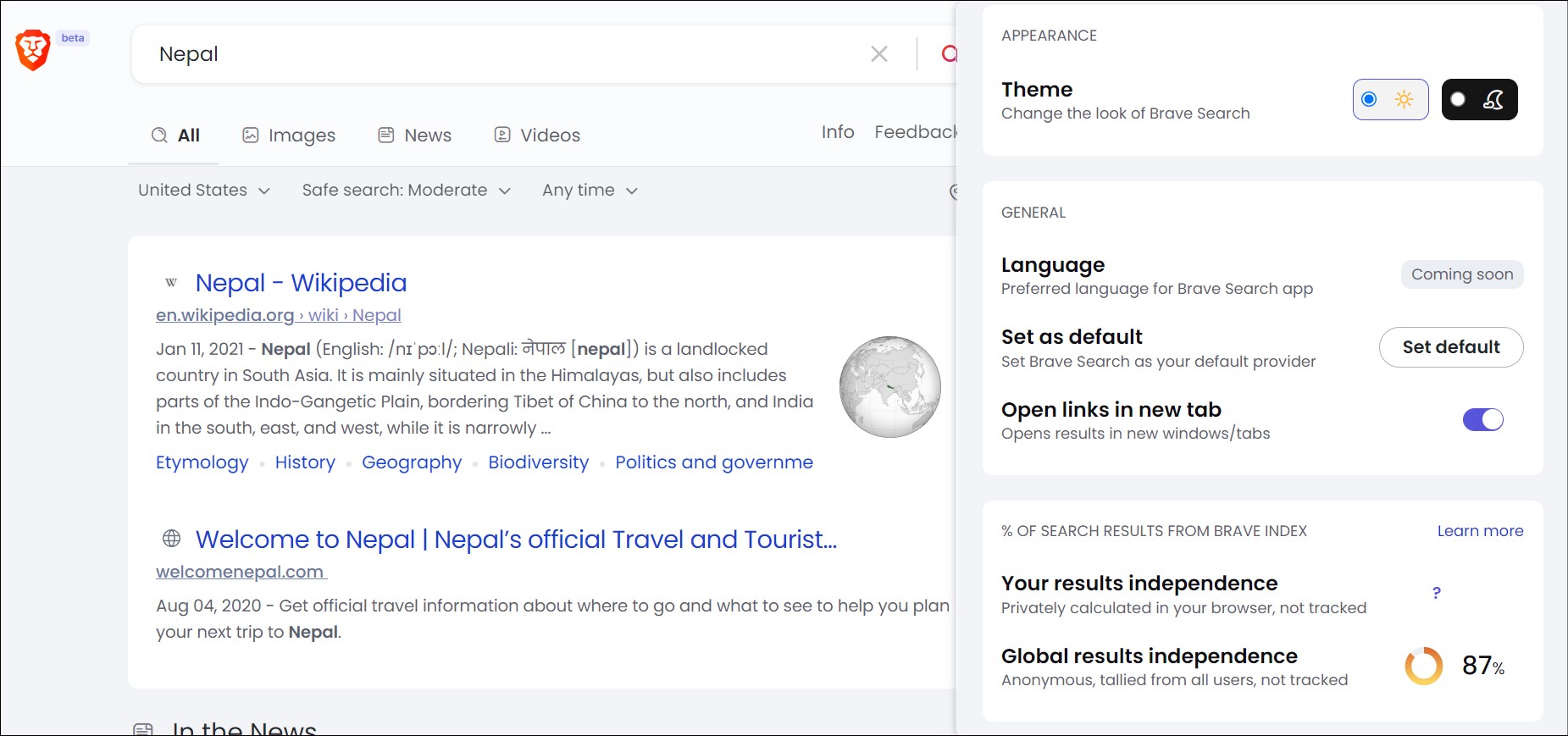This screenshot has width=1568, height=736.
Task: Click the globe favicon beside Welcome to Nepal
Action: [171, 539]
